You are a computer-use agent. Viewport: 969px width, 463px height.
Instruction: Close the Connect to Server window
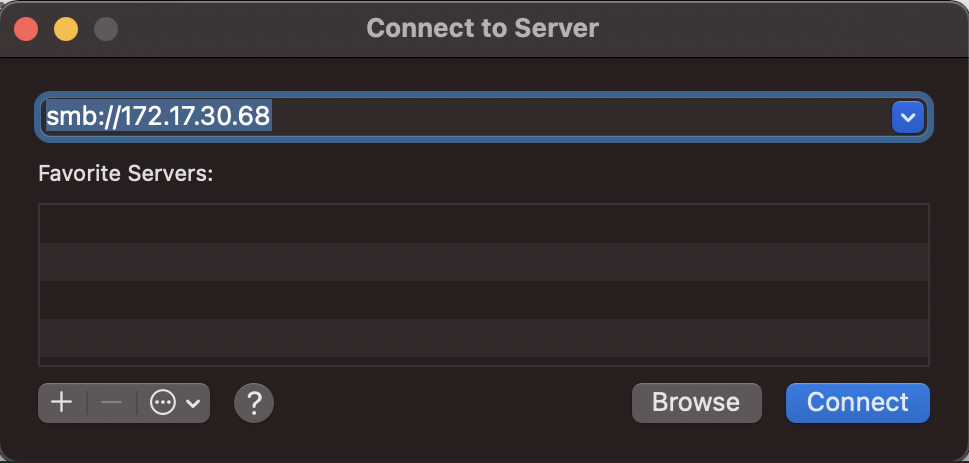(27, 29)
